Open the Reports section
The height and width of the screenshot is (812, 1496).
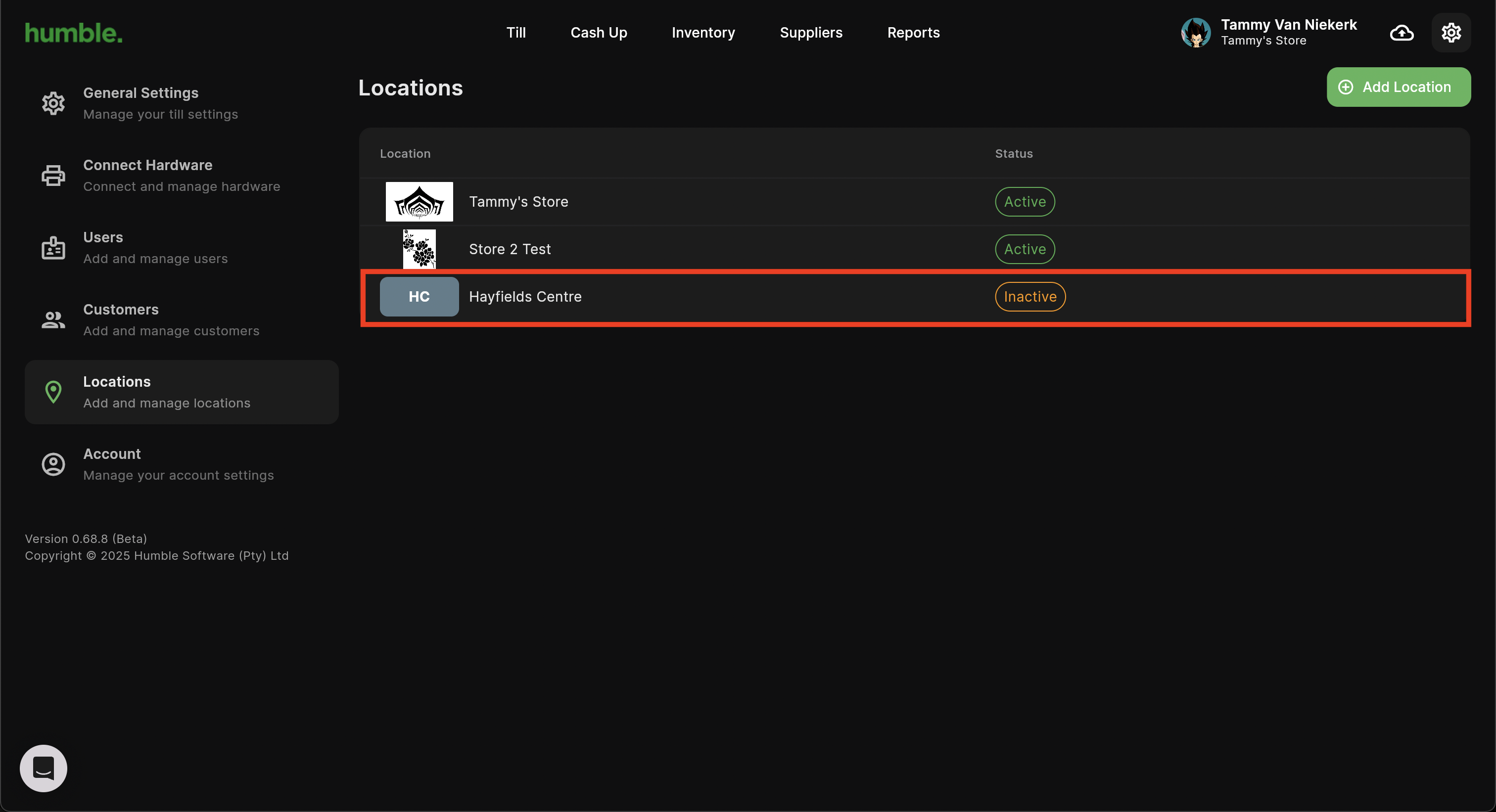tap(913, 33)
